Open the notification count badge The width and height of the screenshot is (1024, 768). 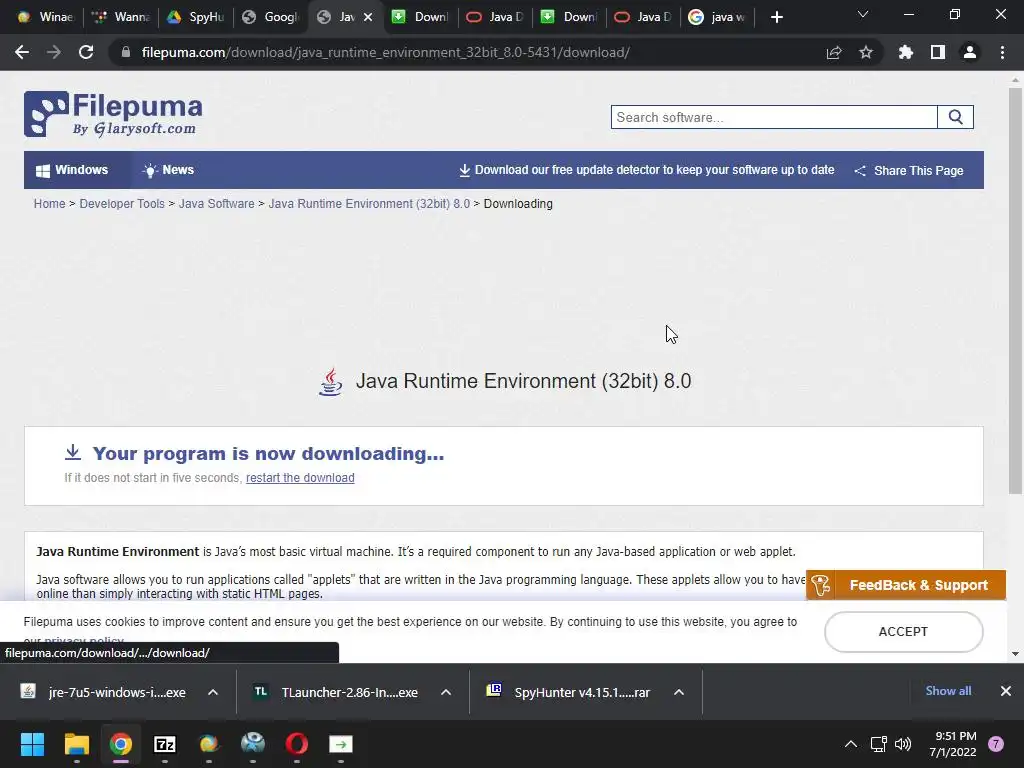(996, 744)
